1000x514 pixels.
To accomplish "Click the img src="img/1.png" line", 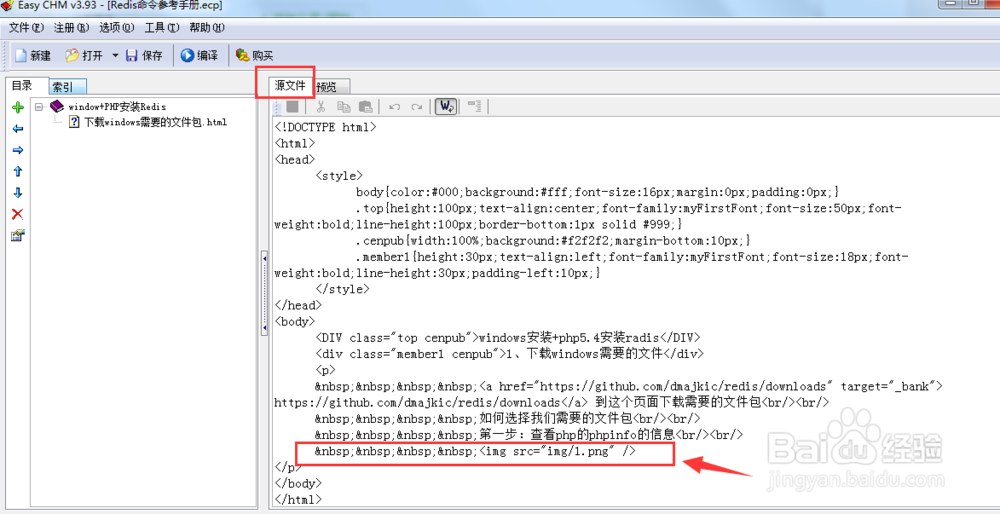I will pos(475,451).
